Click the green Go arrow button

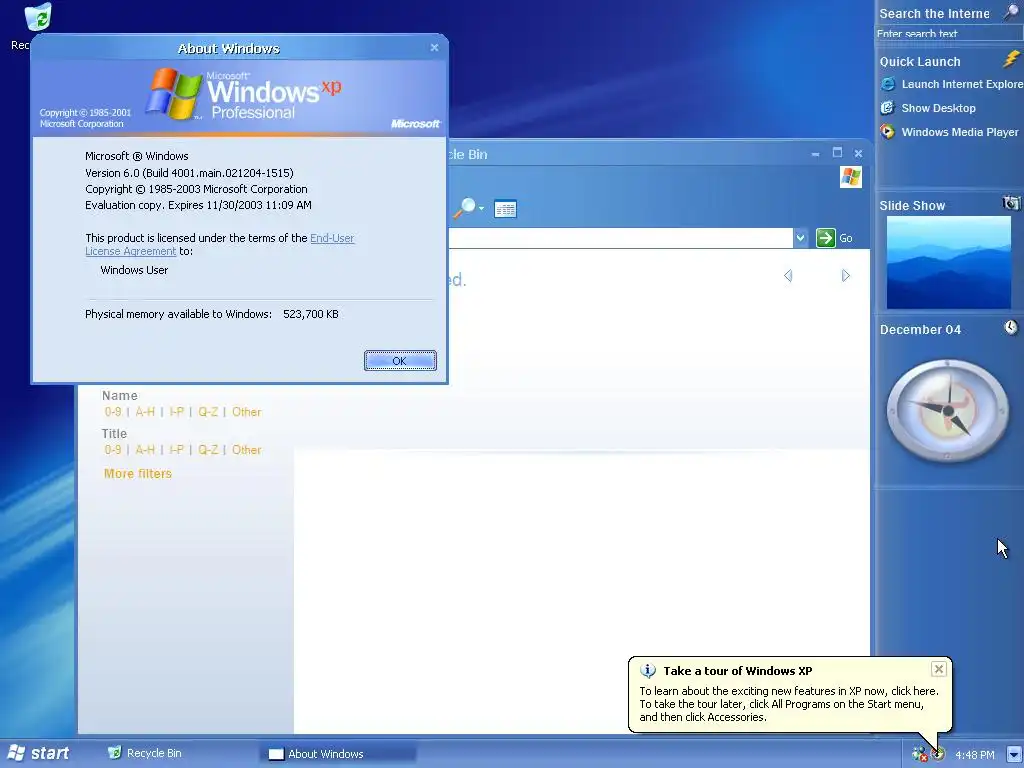click(x=825, y=238)
